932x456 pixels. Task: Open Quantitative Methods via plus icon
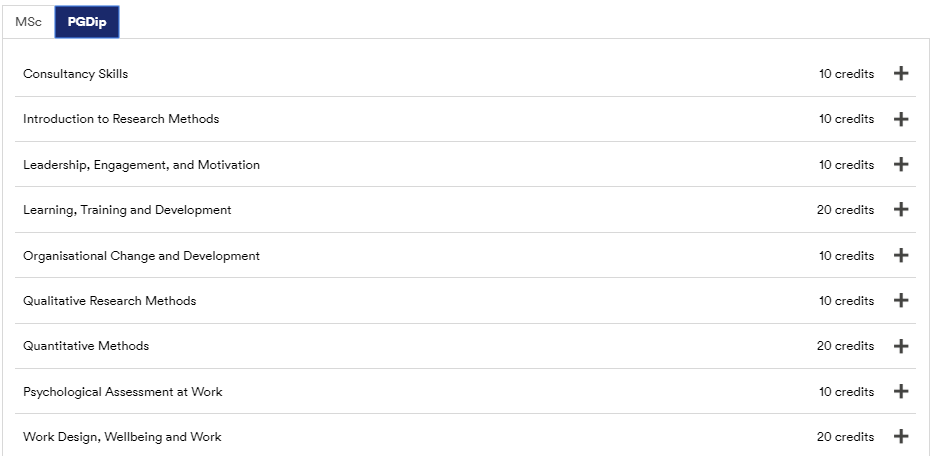[901, 346]
